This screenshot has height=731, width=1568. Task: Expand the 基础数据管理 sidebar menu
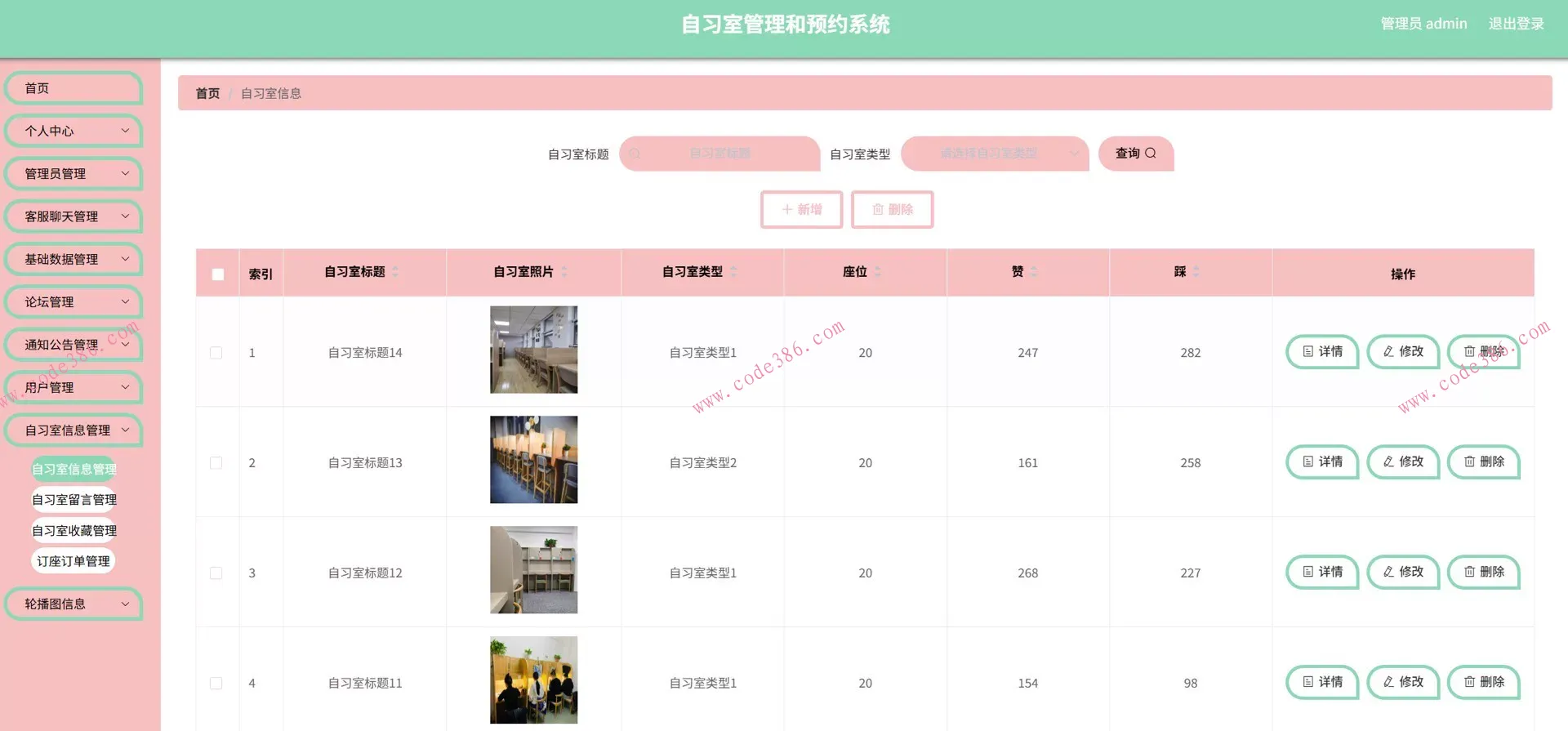click(73, 259)
